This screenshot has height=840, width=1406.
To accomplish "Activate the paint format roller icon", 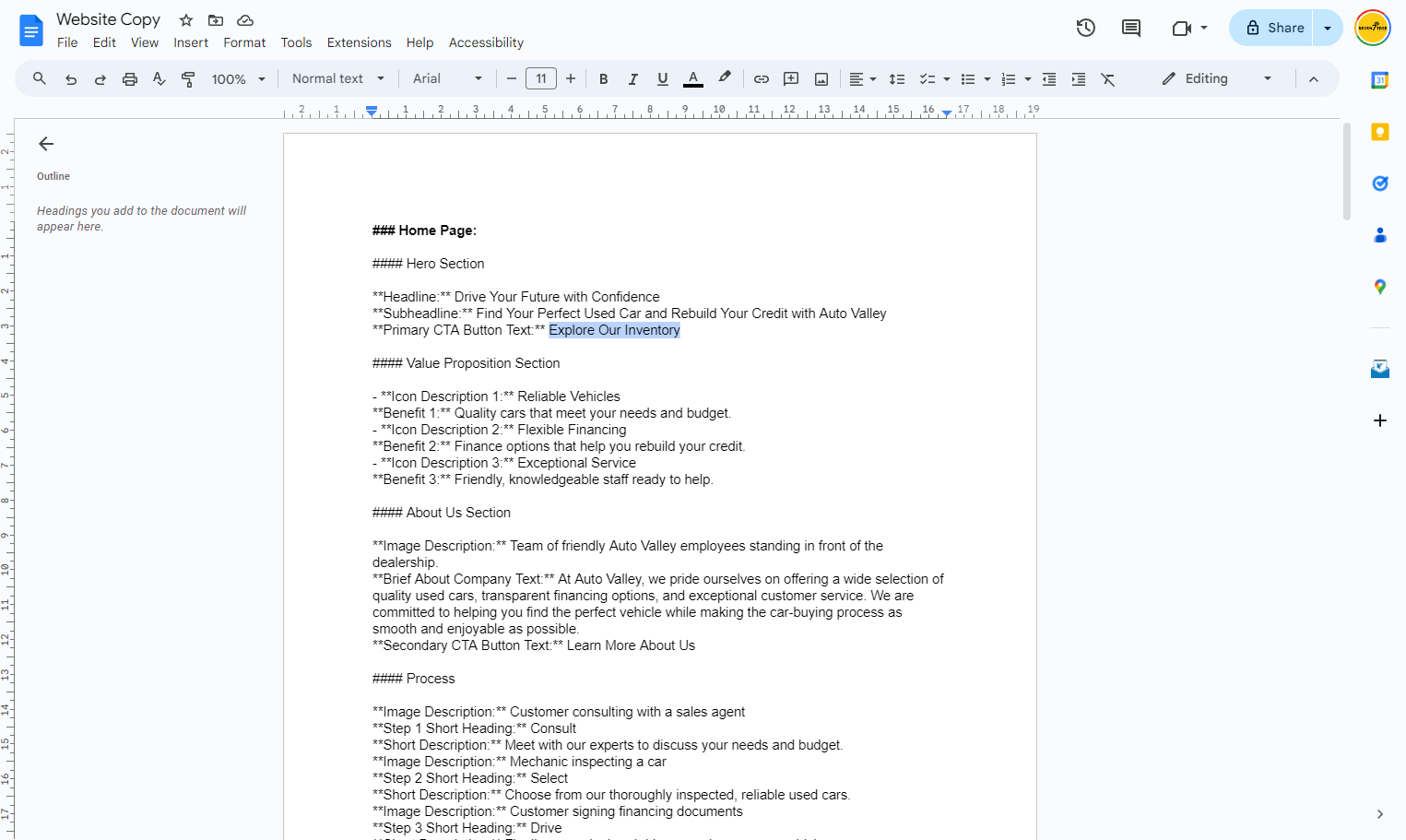I will [188, 79].
